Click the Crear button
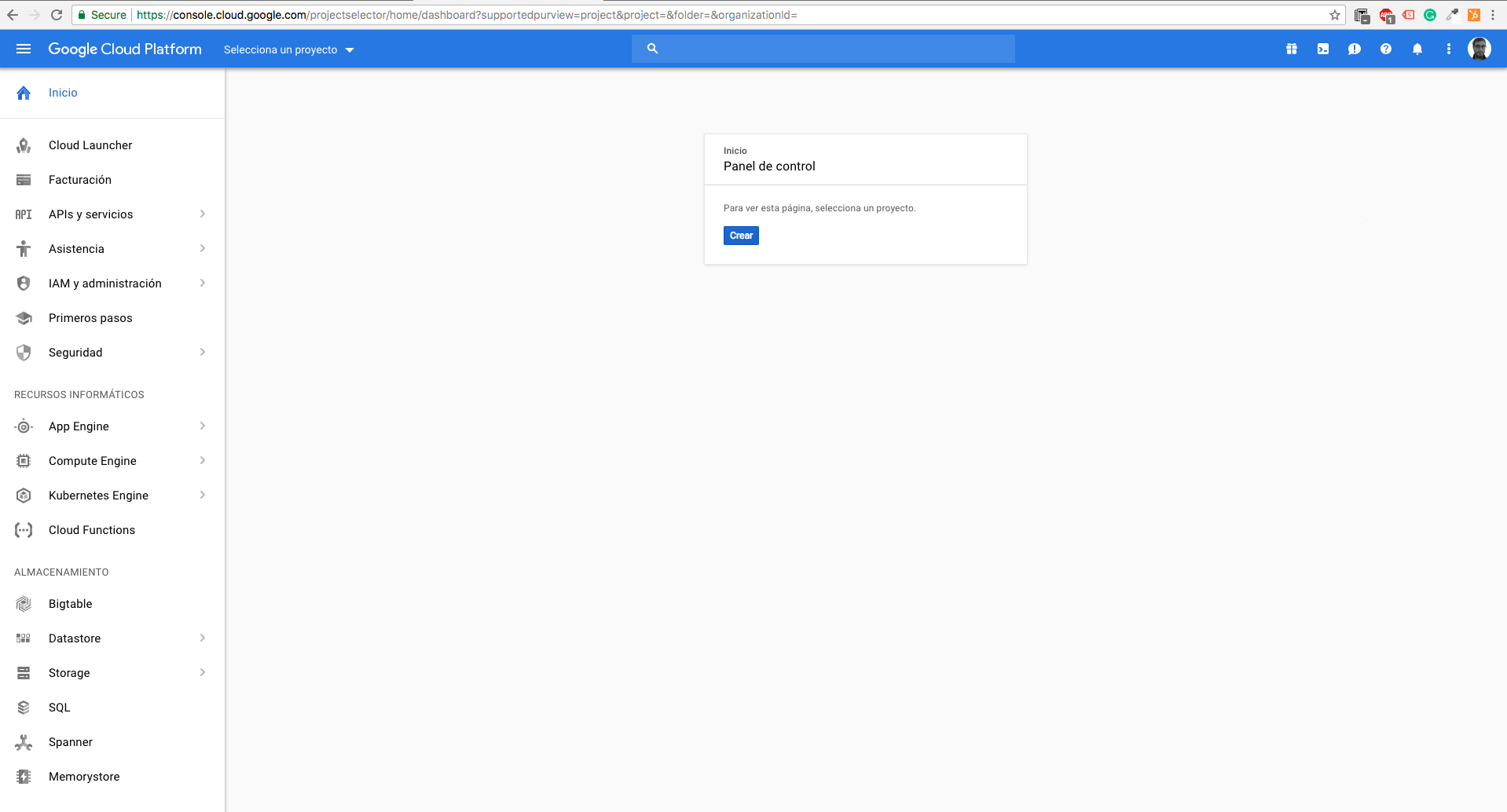The width and height of the screenshot is (1507, 812). [x=741, y=236]
